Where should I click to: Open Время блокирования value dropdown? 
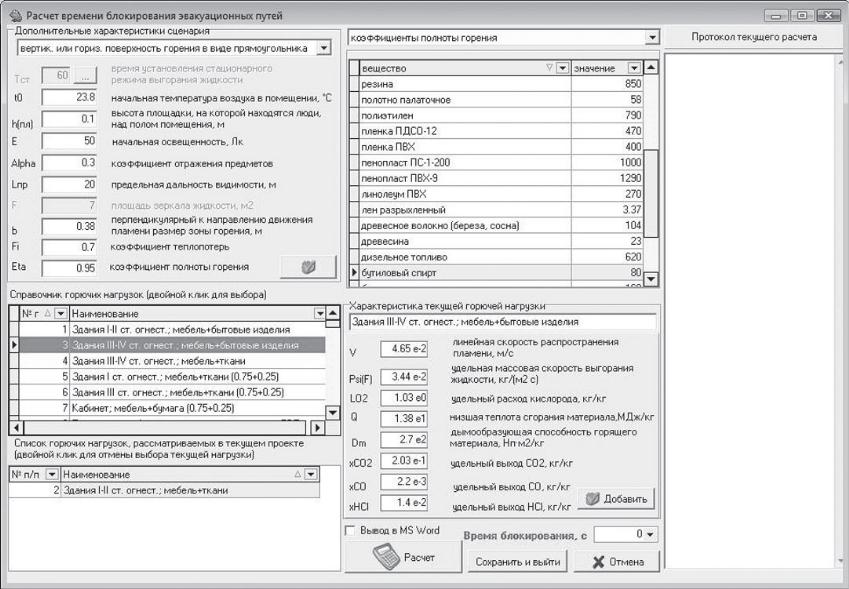[650, 534]
